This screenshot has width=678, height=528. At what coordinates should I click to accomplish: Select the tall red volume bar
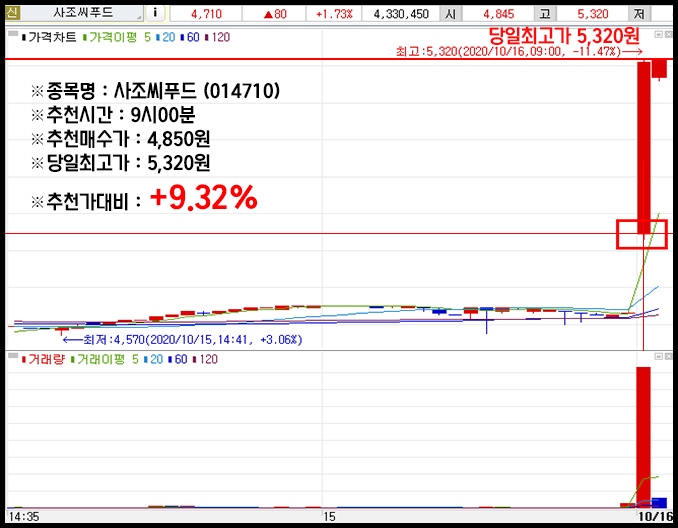644,437
